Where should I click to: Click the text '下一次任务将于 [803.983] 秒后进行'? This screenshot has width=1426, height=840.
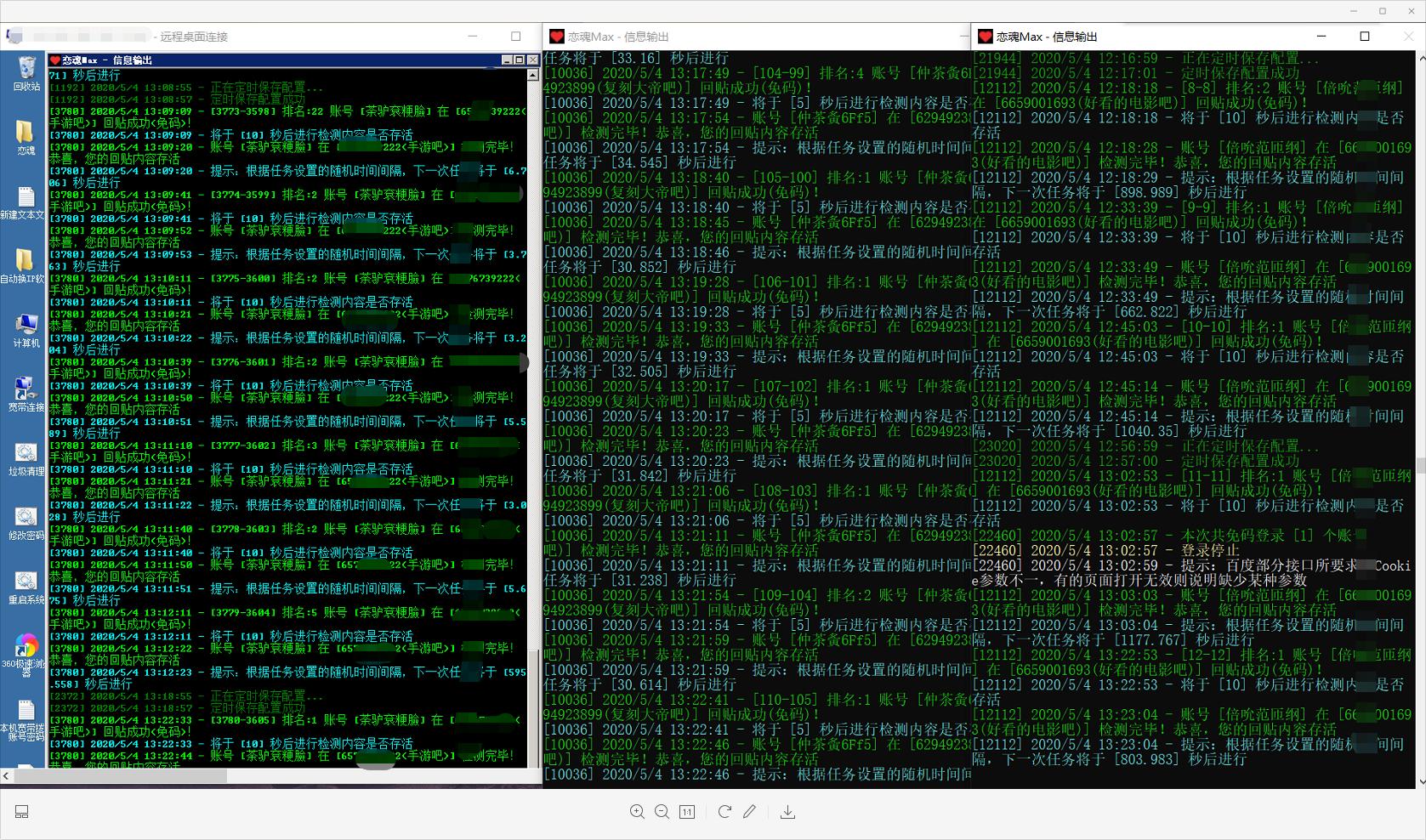pos(1125,759)
